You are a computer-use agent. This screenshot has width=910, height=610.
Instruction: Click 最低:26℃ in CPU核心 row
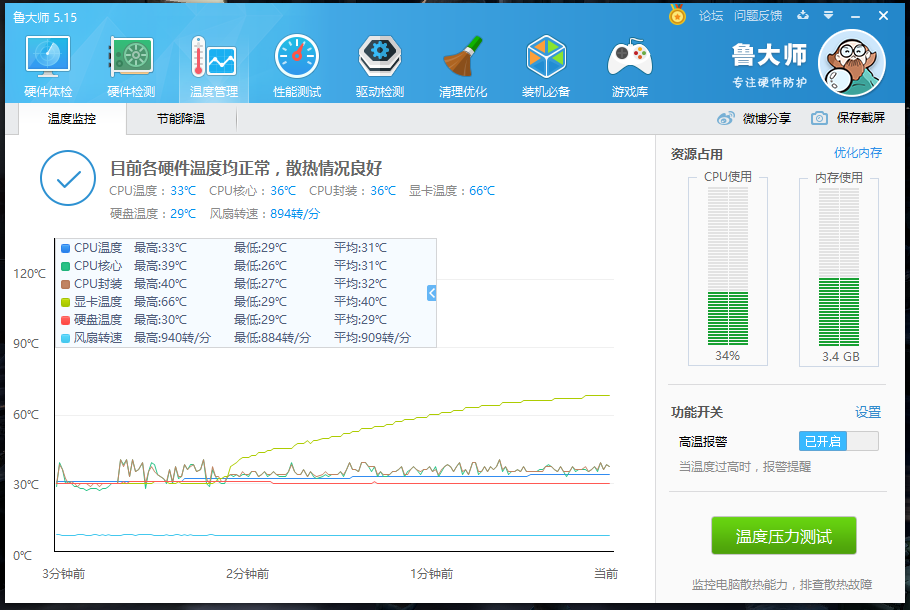coord(260,266)
